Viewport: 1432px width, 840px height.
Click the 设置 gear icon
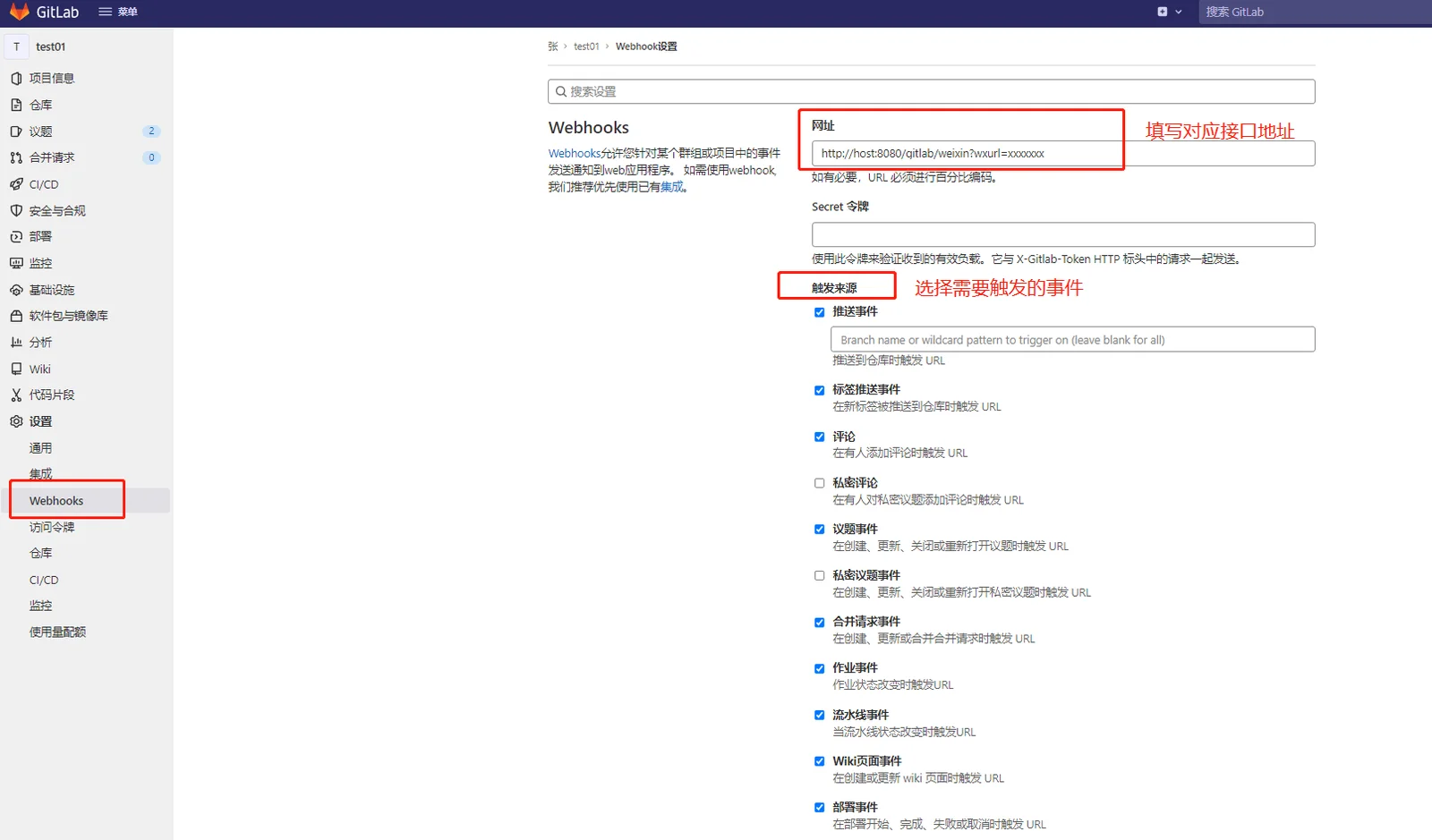click(x=16, y=421)
